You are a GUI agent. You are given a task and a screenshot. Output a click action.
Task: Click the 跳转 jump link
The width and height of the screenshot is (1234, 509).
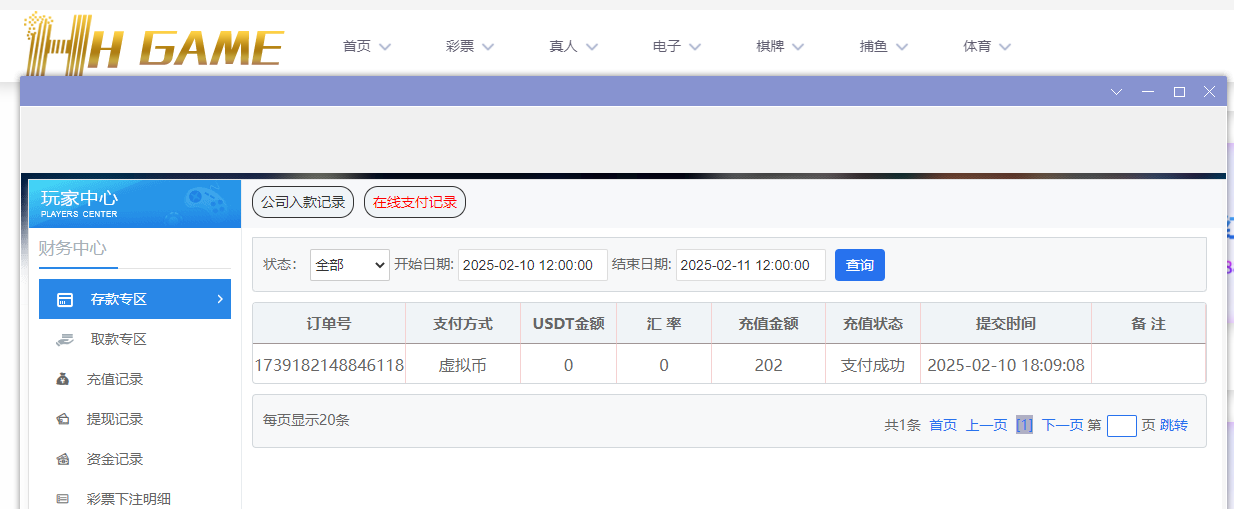pos(1174,425)
